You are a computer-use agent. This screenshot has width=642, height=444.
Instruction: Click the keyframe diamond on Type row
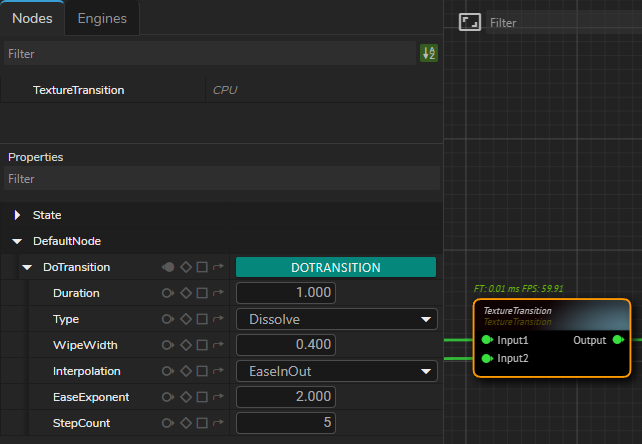pyautogui.click(x=185, y=319)
